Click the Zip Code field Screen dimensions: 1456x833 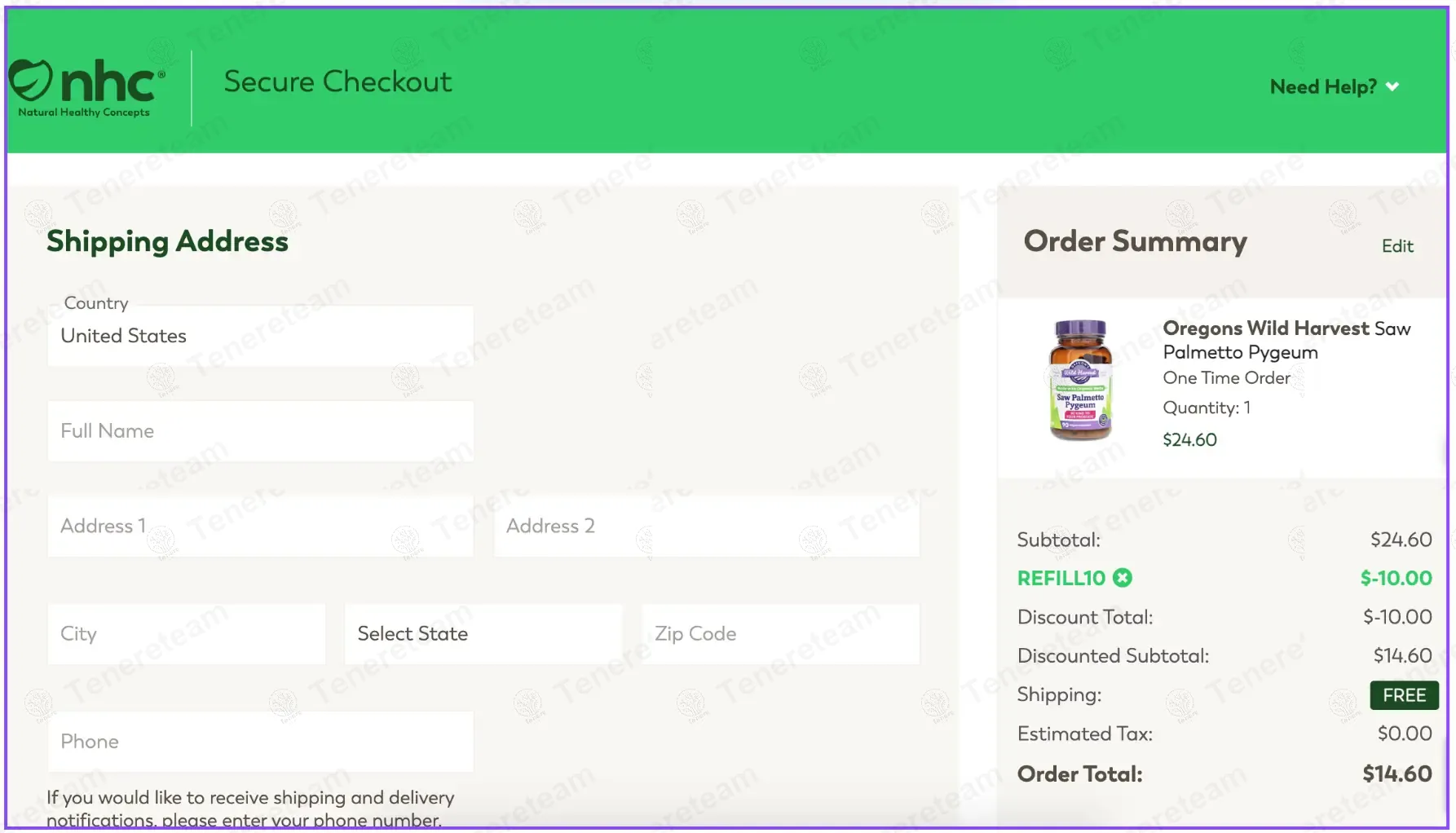pos(780,634)
